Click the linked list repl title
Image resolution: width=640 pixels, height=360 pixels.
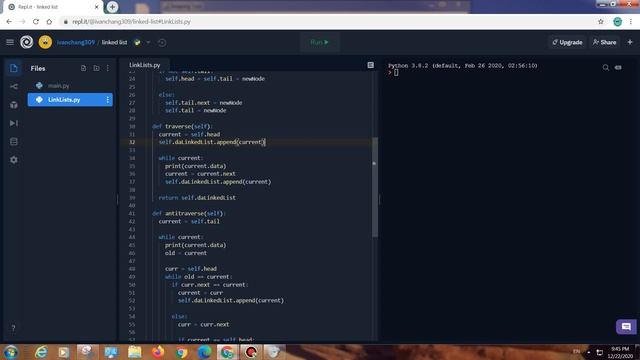click(114, 42)
